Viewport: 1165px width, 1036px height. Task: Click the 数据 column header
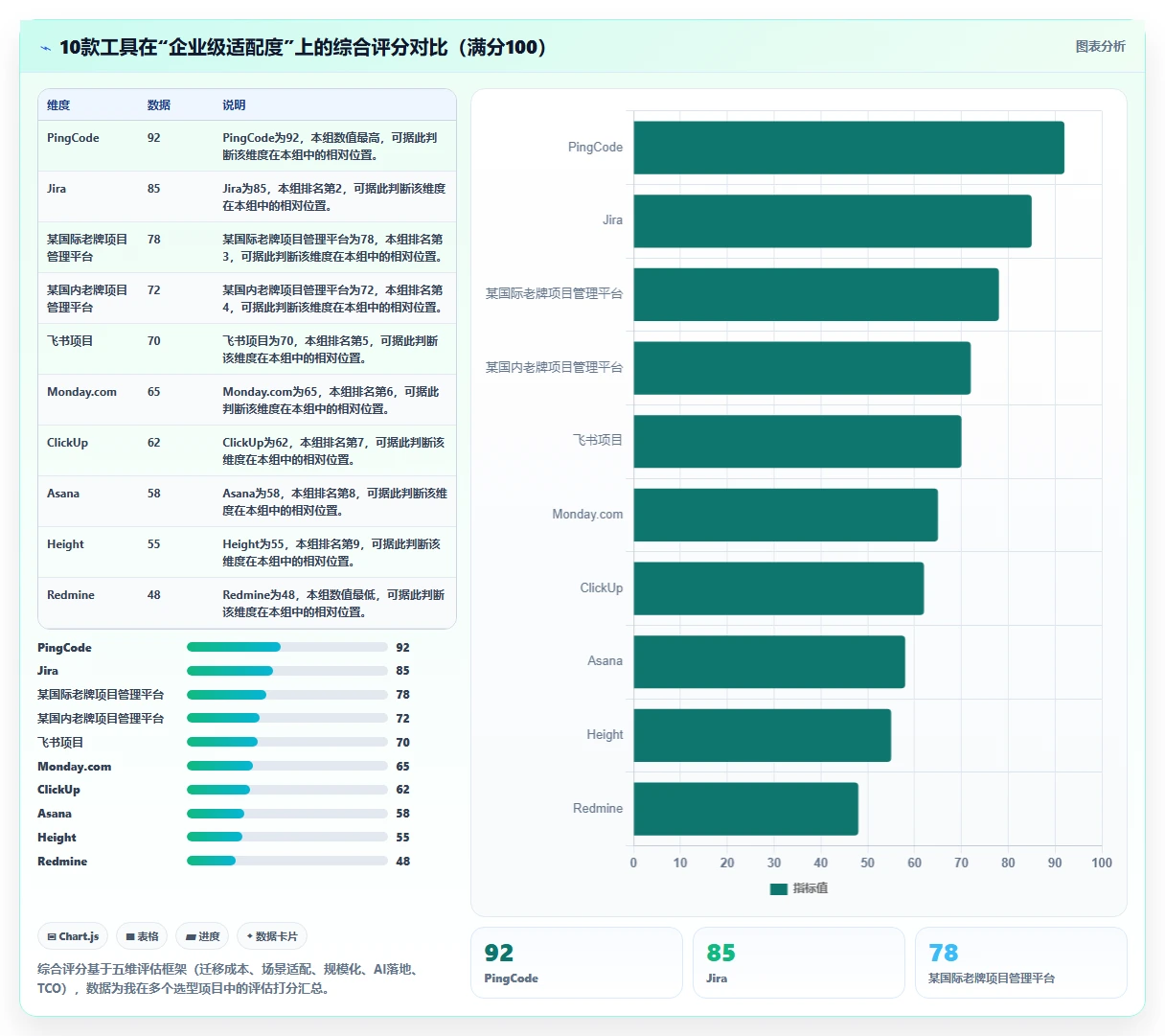[x=159, y=105]
